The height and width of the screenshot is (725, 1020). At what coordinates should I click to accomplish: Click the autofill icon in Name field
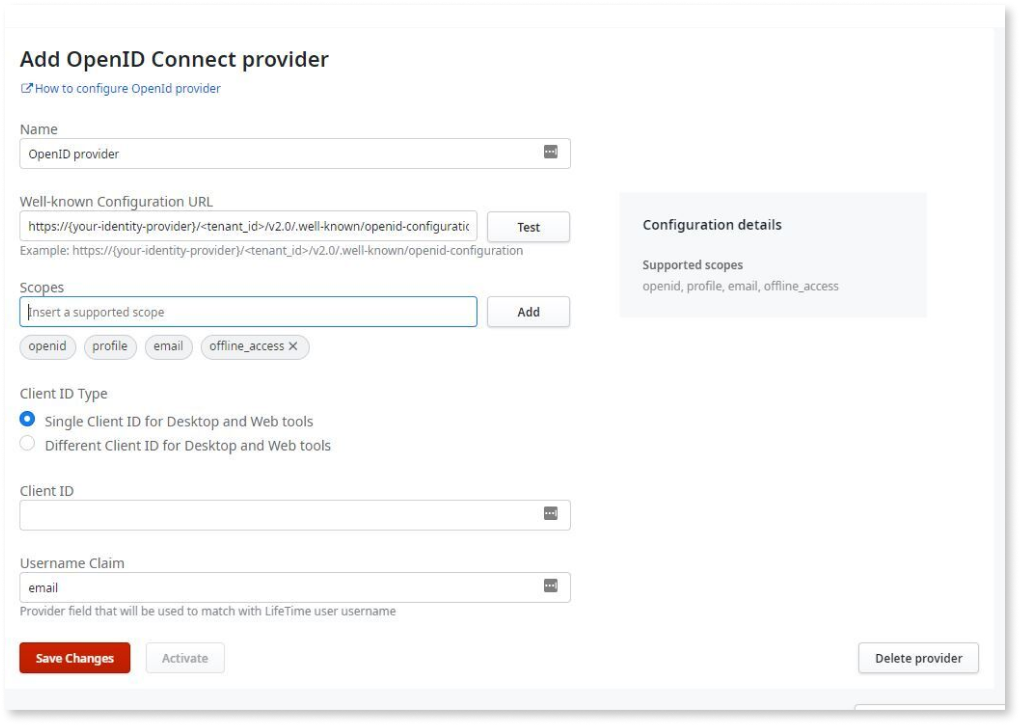(x=550, y=152)
